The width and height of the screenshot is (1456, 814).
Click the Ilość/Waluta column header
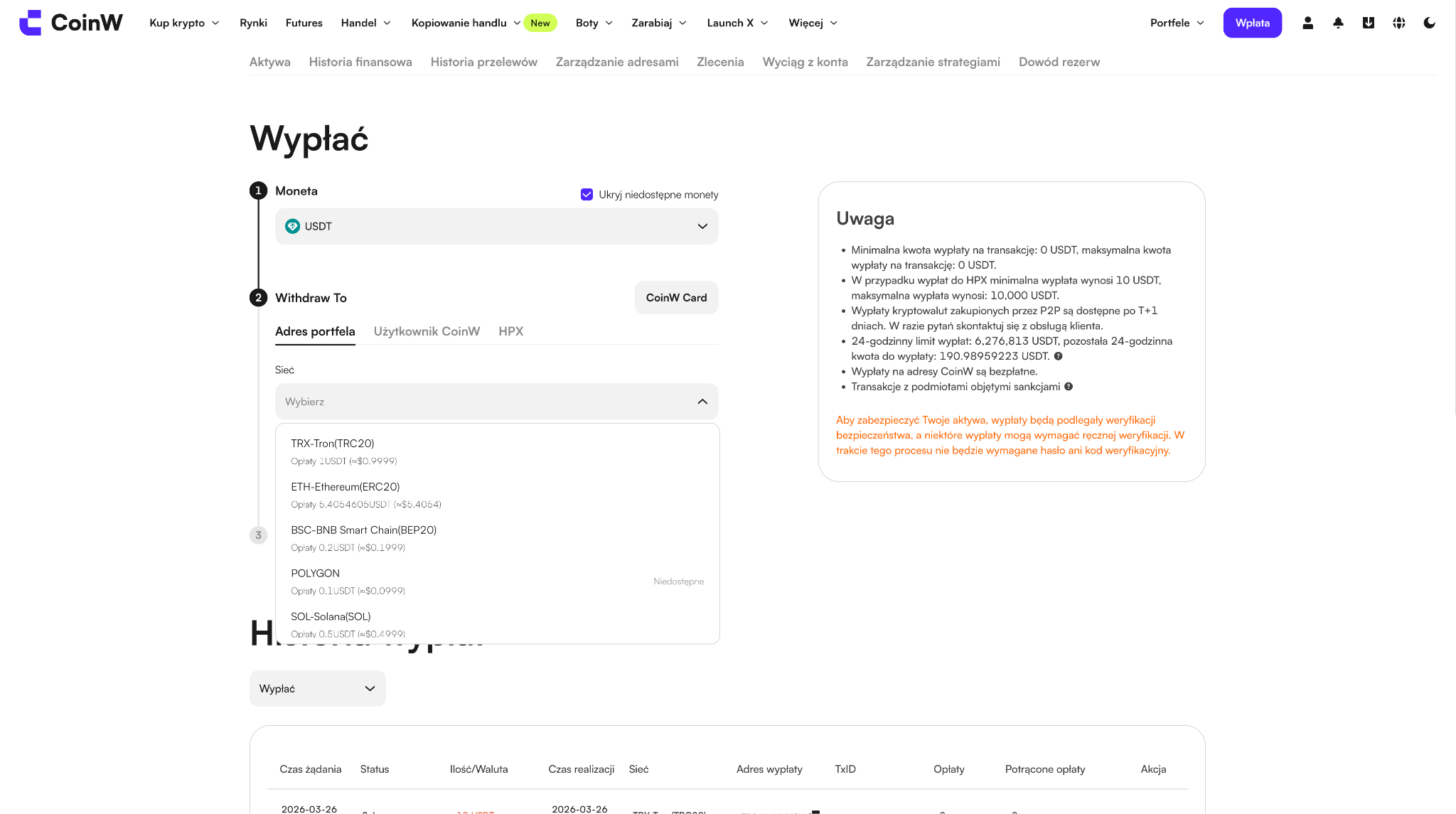(x=478, y=769)
